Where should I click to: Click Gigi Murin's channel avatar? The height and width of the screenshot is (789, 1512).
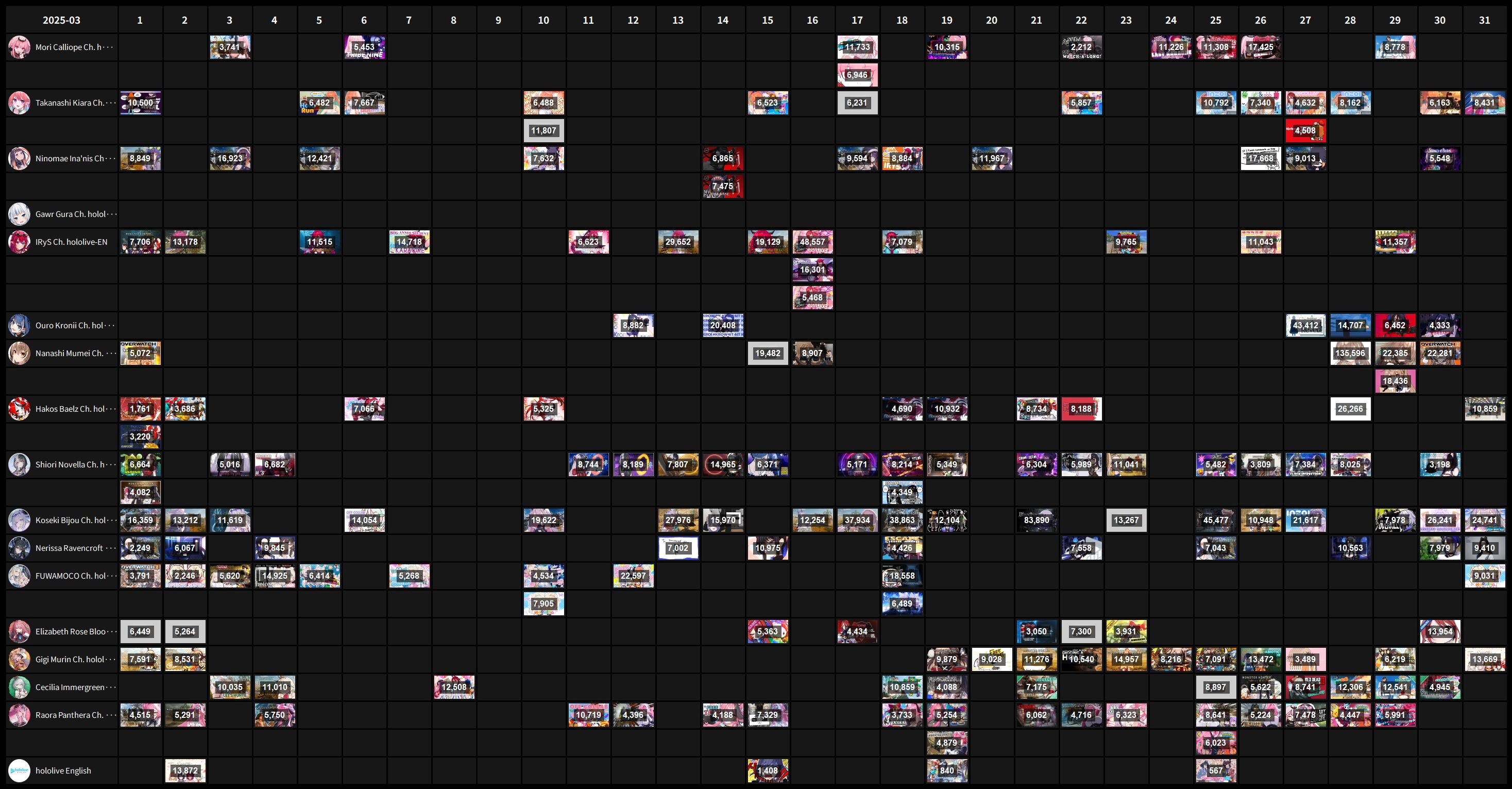[19, 659]
